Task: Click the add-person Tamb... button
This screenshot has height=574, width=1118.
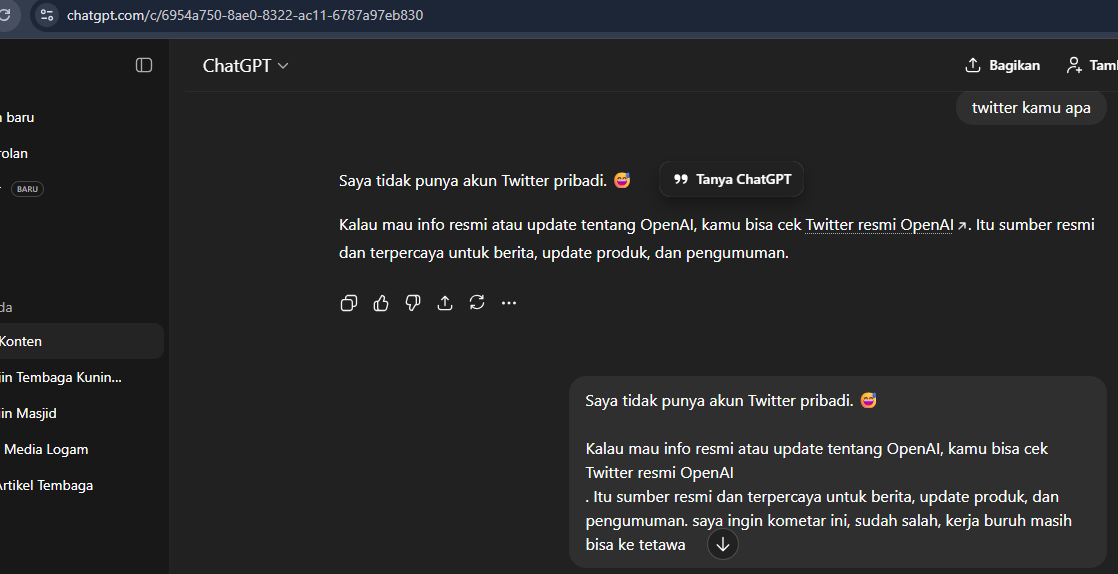Action: click(x=1092, y=65)
